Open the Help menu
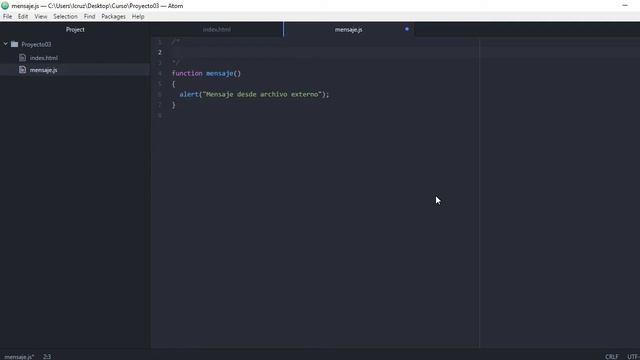This screenshot has width=640, height=360. 138,16
